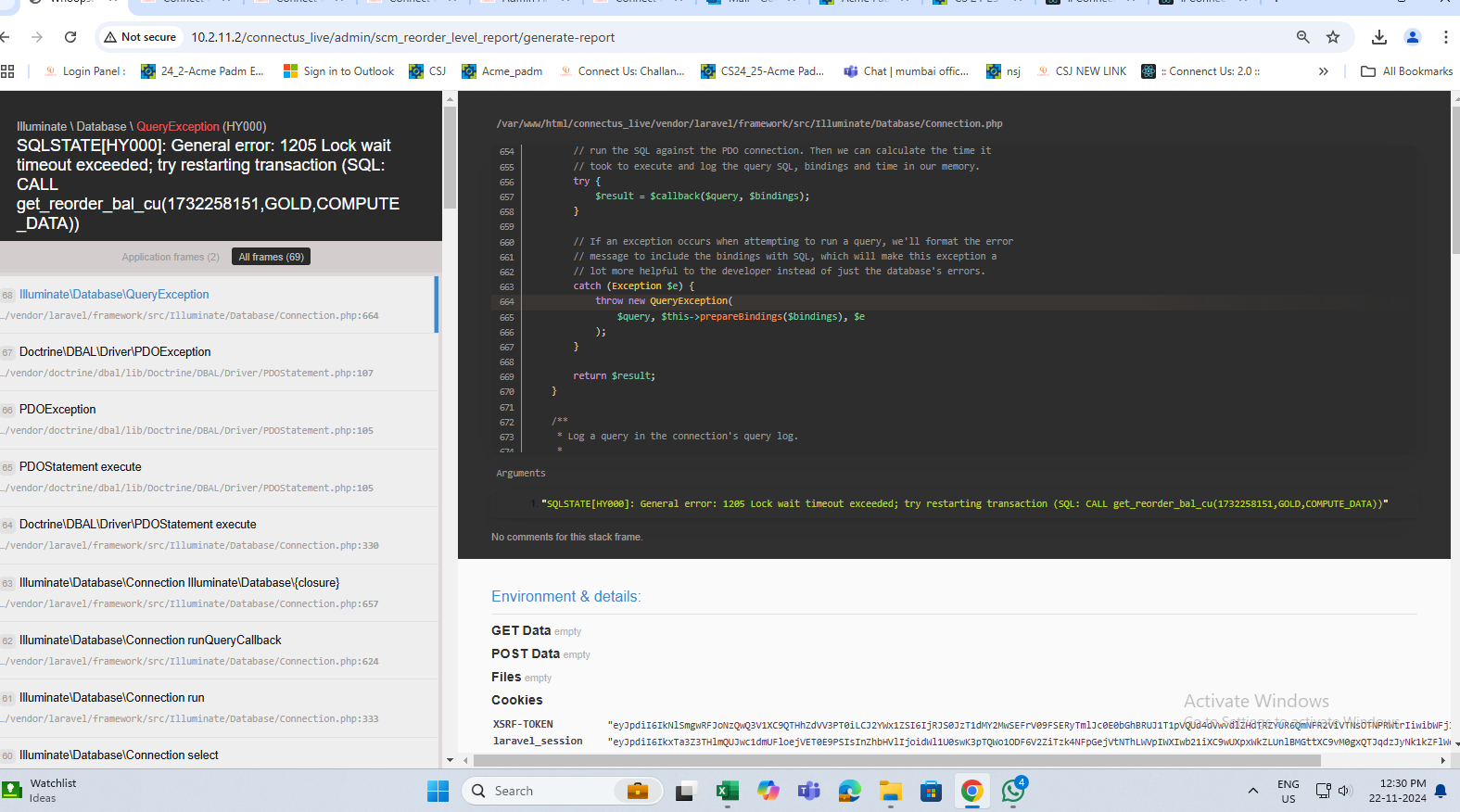This screenshot has width=1460, height=812.
Task: Click the Arguments SQLSTATE error string
Action: tap(965, 504)
